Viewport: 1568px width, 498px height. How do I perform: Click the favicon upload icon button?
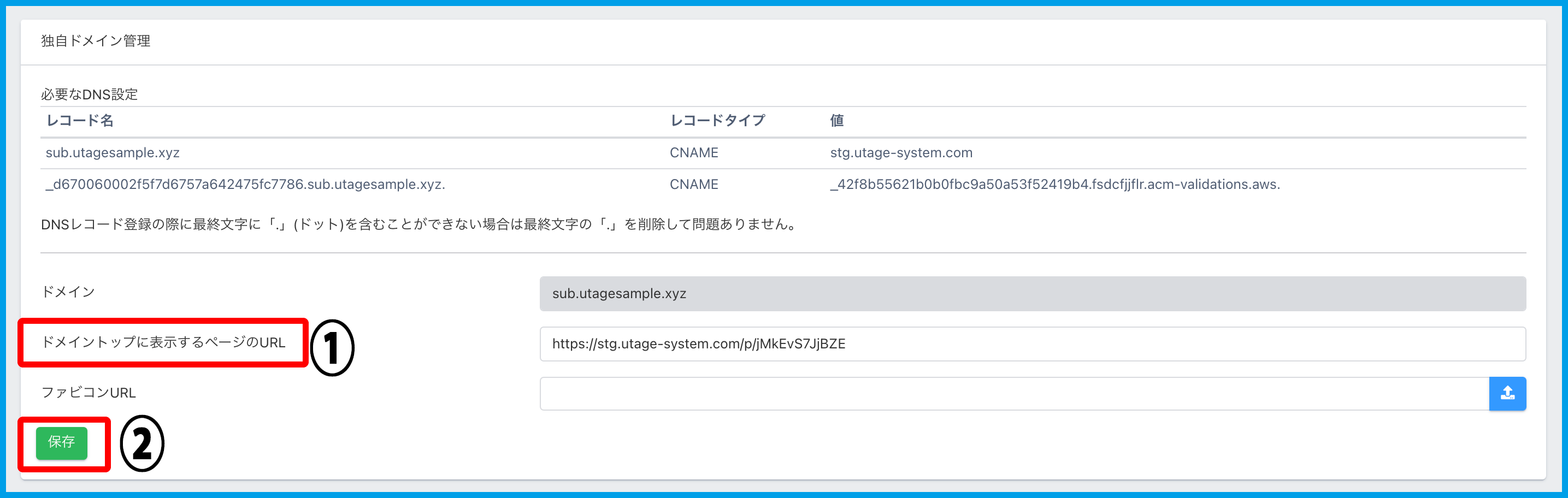(x=1506, y=393)
